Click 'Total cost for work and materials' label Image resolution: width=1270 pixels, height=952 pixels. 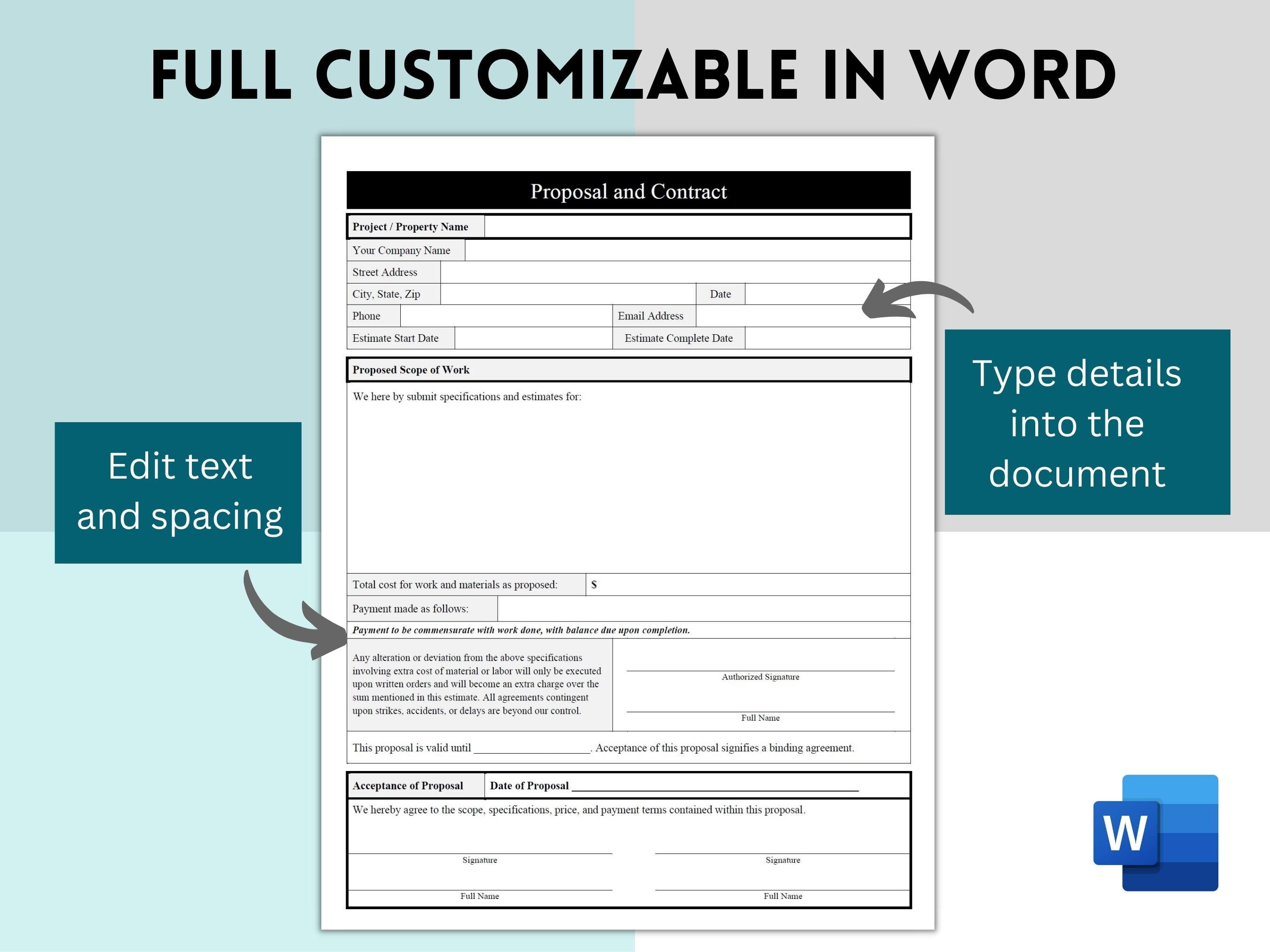pyautogui.click(x=455, y=584)
